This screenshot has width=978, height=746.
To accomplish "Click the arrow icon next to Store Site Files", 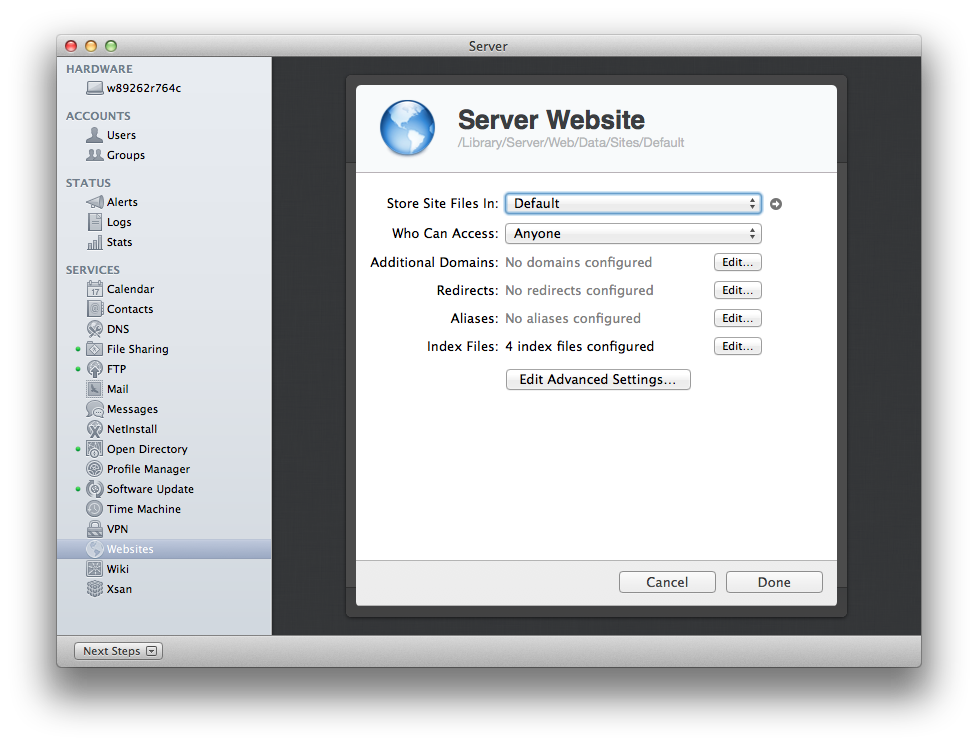I will (776, 204).
